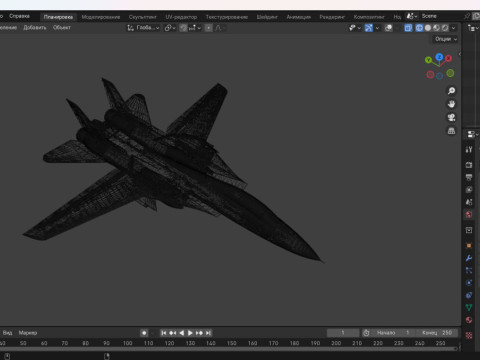
Task: Click the pan hand viewport icon
Action: pyautogui.click(x=451, y=104)
